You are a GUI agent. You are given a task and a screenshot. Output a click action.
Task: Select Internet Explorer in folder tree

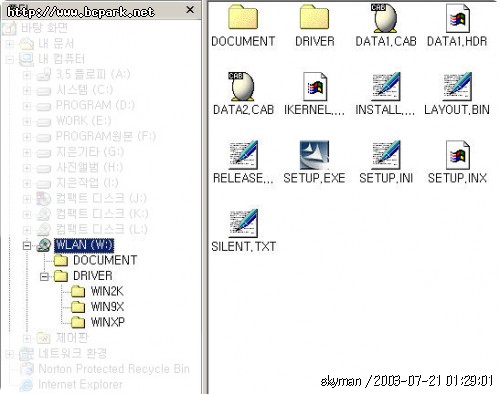coord(80,384)
